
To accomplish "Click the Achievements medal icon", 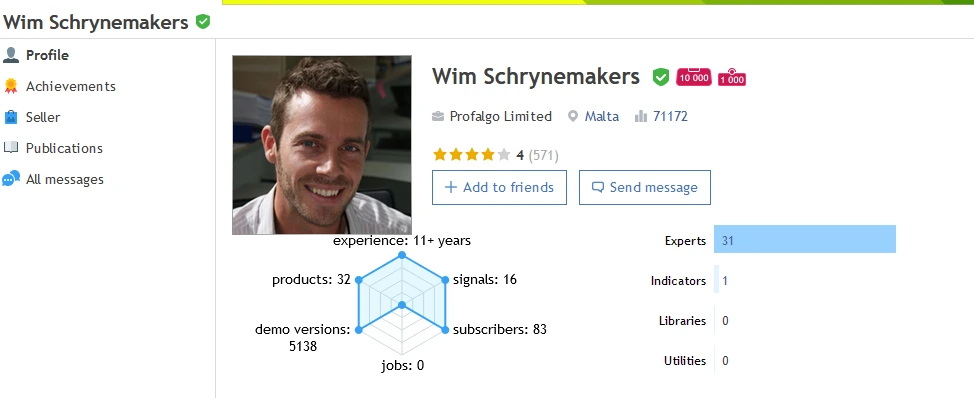I will [x=11, y=86].
